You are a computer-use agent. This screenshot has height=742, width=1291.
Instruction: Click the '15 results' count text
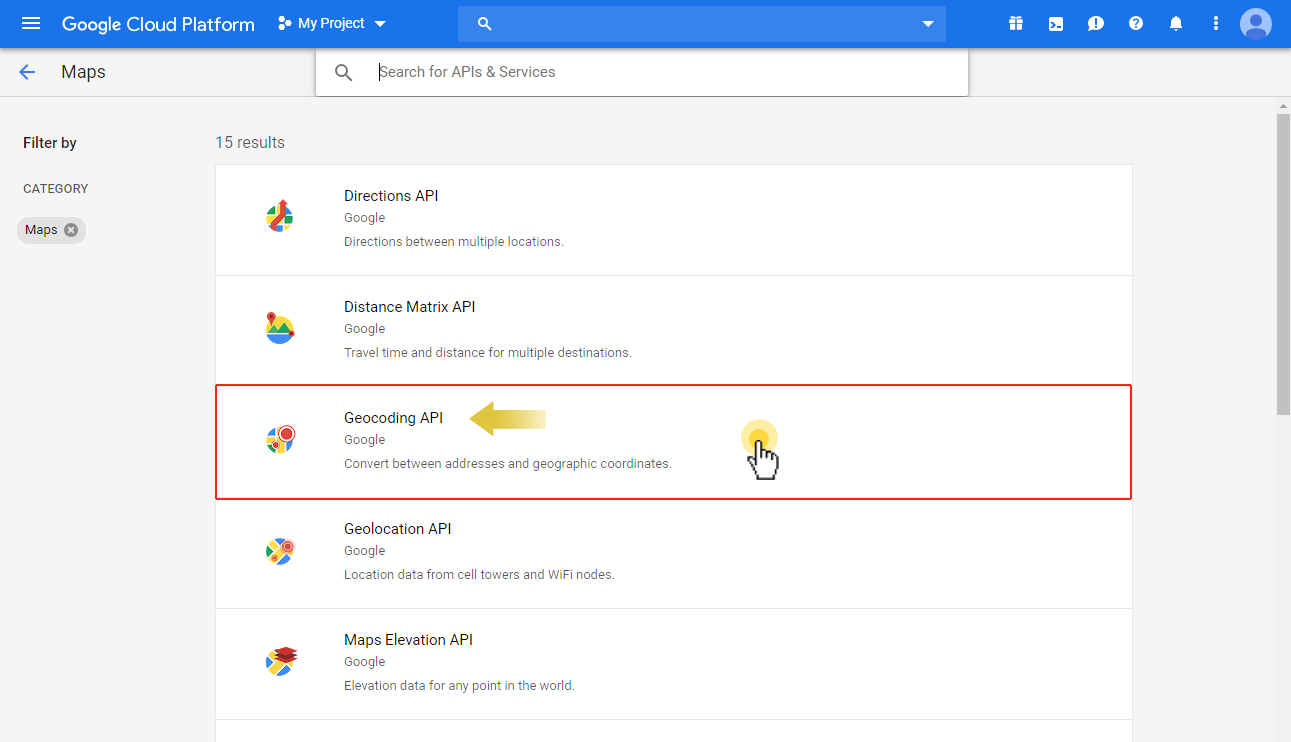point(250,143)
